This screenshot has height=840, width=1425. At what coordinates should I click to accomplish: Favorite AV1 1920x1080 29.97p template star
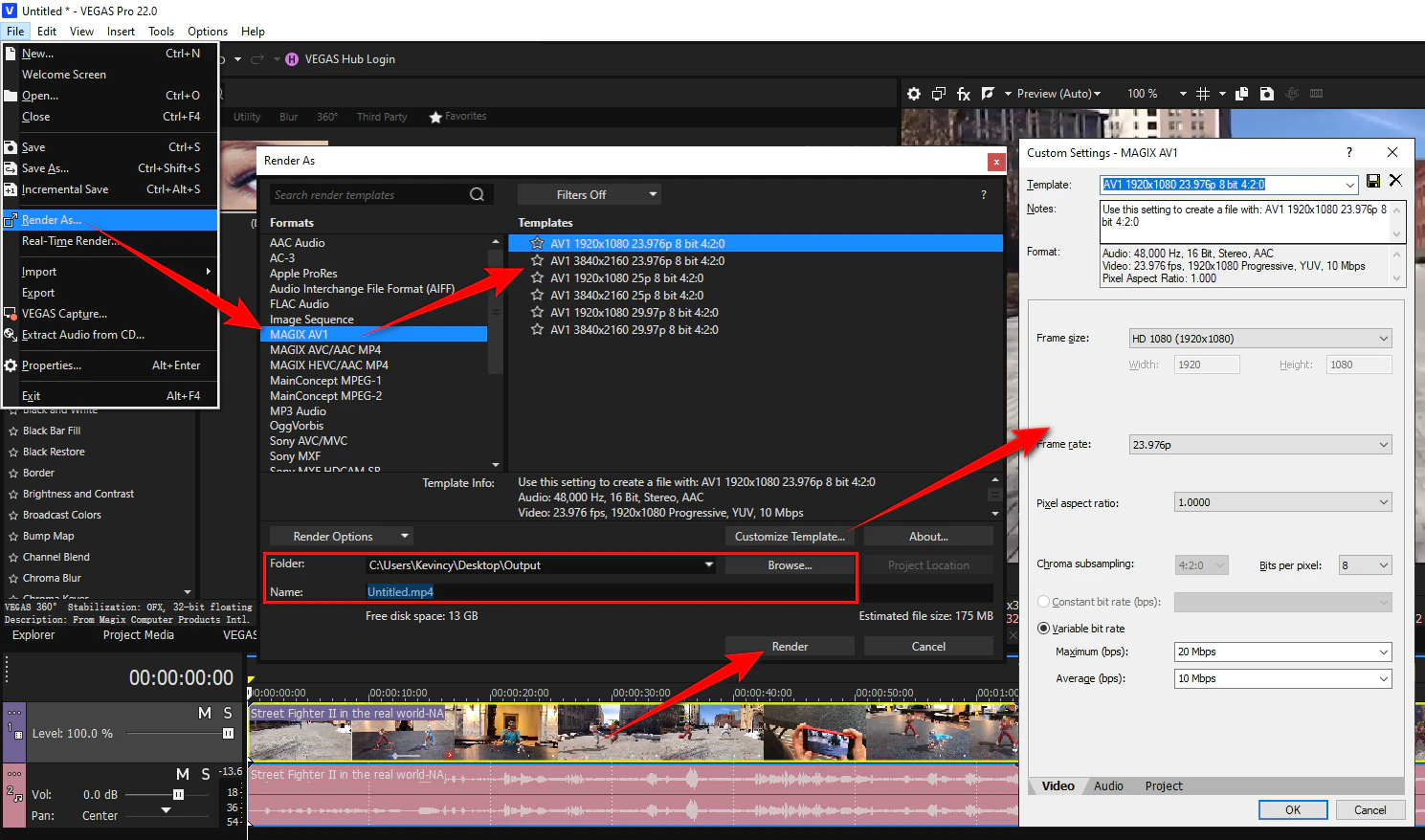pos(538,312)
